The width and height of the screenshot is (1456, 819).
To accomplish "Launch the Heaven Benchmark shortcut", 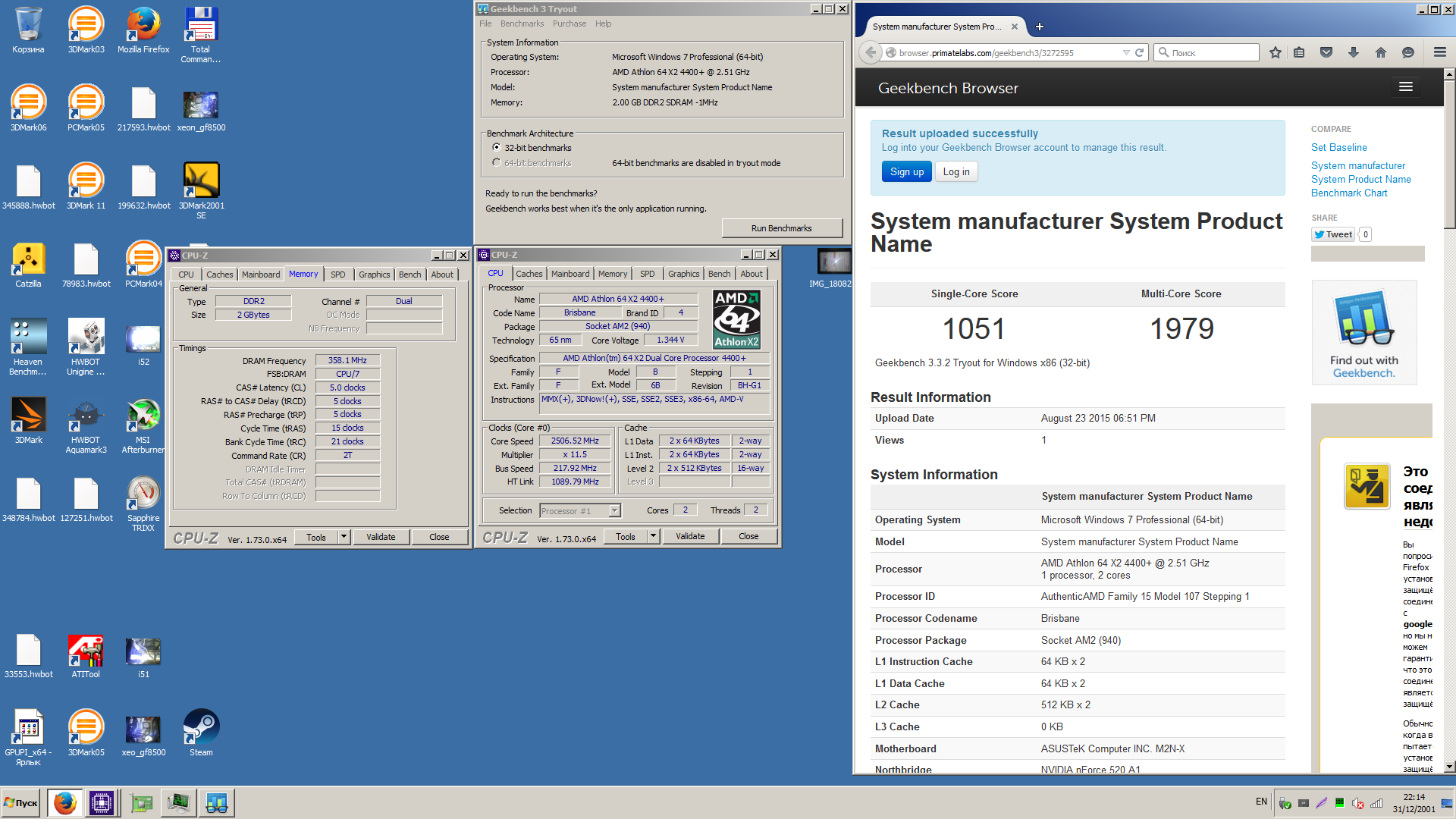I will [28, 347].
